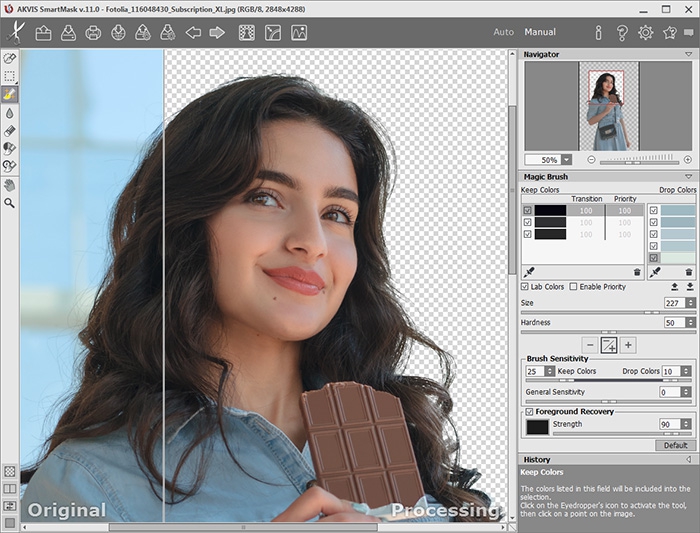Click the Foreground Recovery color swatch
Screen dimensions: 700x533
pyautogui.click(x=537, y=427)
